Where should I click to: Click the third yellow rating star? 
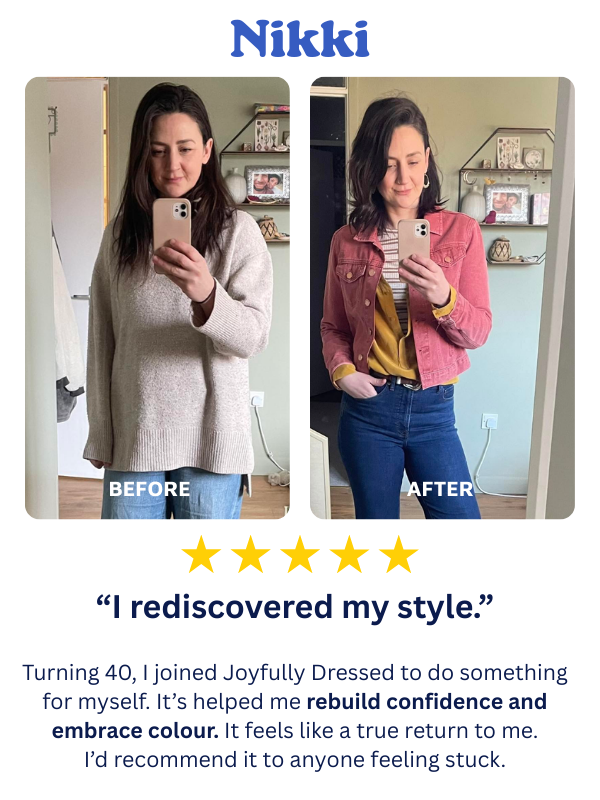click(300, 554)
